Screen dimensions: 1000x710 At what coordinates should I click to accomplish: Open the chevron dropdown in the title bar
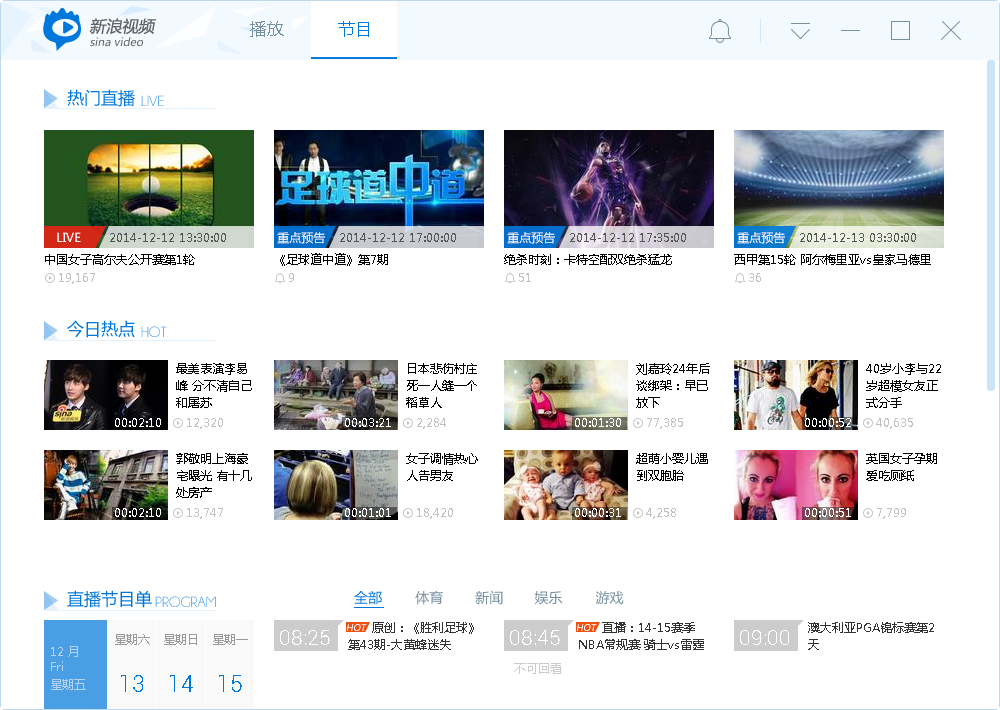800,30
